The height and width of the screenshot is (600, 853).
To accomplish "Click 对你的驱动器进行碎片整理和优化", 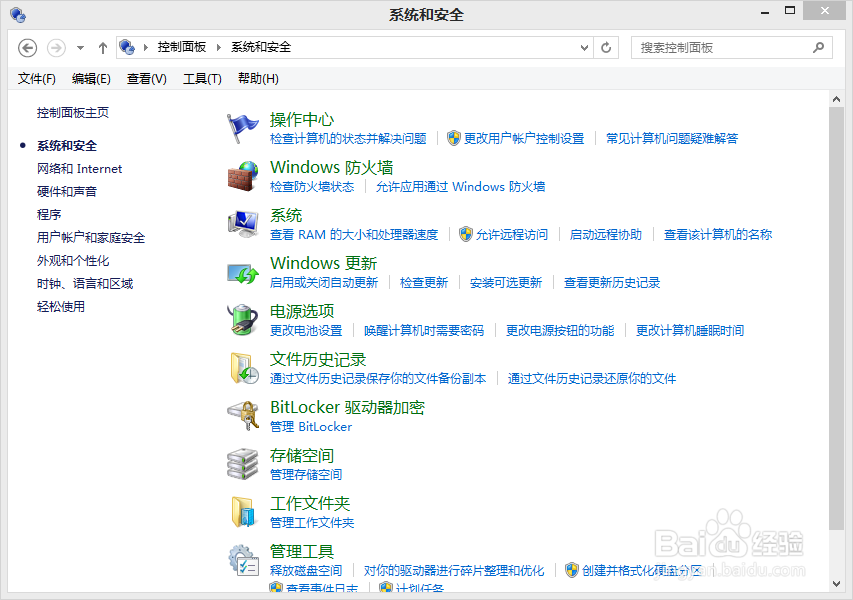I will coord(454,571).
